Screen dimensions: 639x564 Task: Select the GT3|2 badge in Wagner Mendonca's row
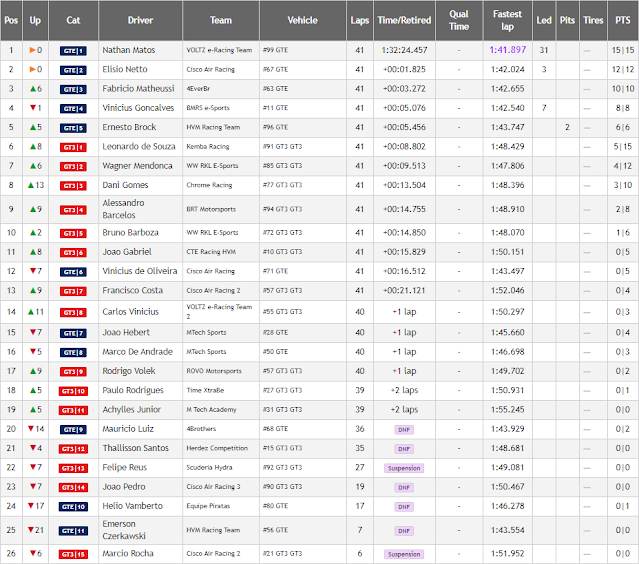click(73, 166)
